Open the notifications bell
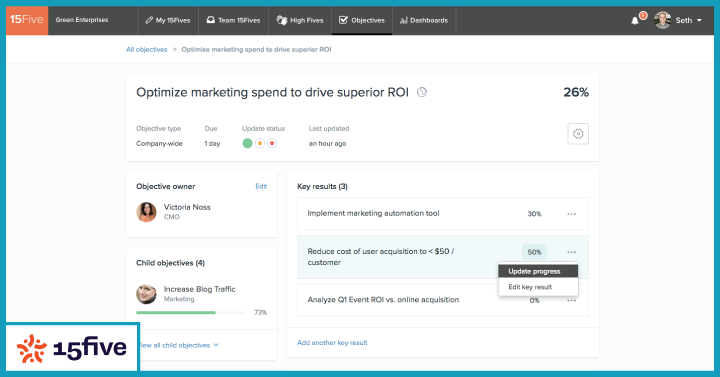Image resolution: width=720 pixels, height=377 pixels. [635, 21]
